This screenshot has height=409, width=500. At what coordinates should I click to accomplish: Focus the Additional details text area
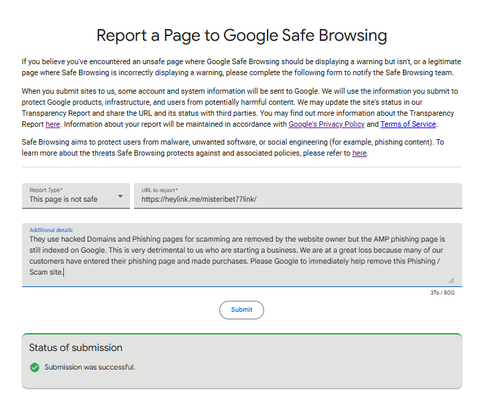(242, 255)
